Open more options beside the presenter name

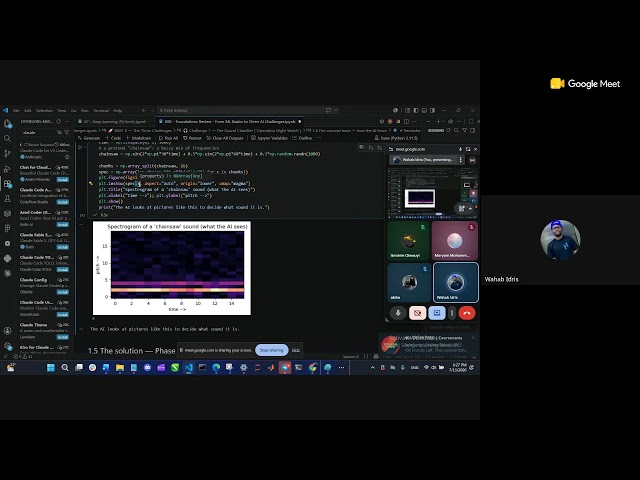click(460, 160)
